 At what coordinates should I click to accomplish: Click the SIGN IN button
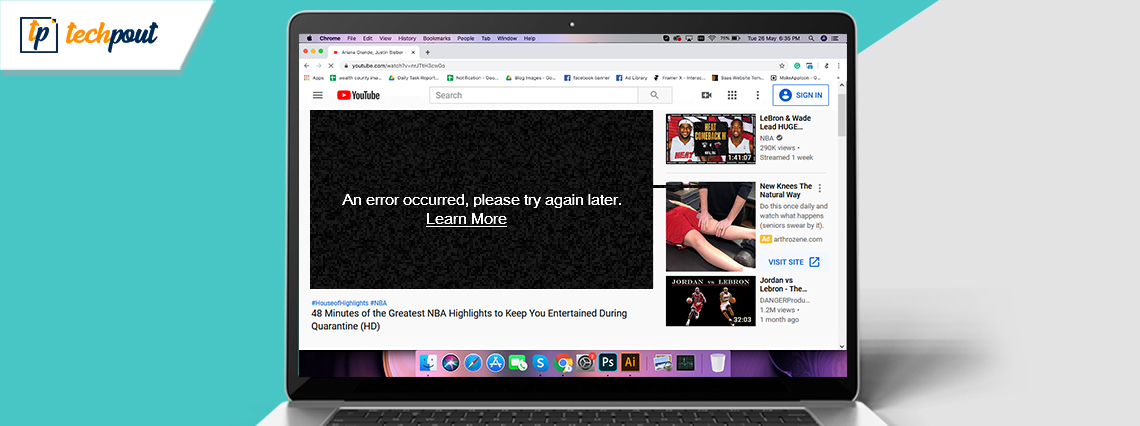click(x=800, y=95)
